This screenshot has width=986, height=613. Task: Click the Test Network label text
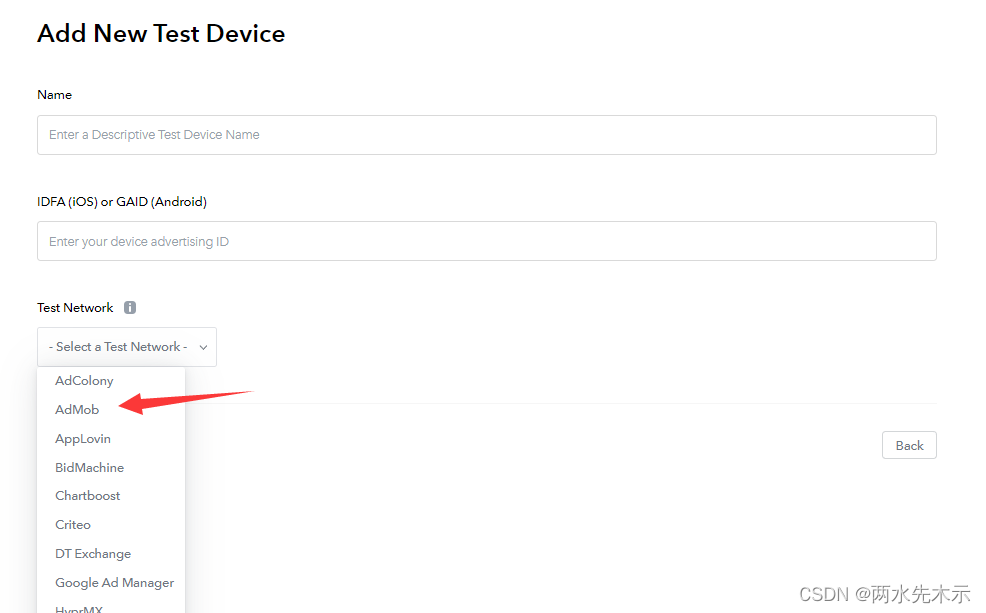click(75, 307)
